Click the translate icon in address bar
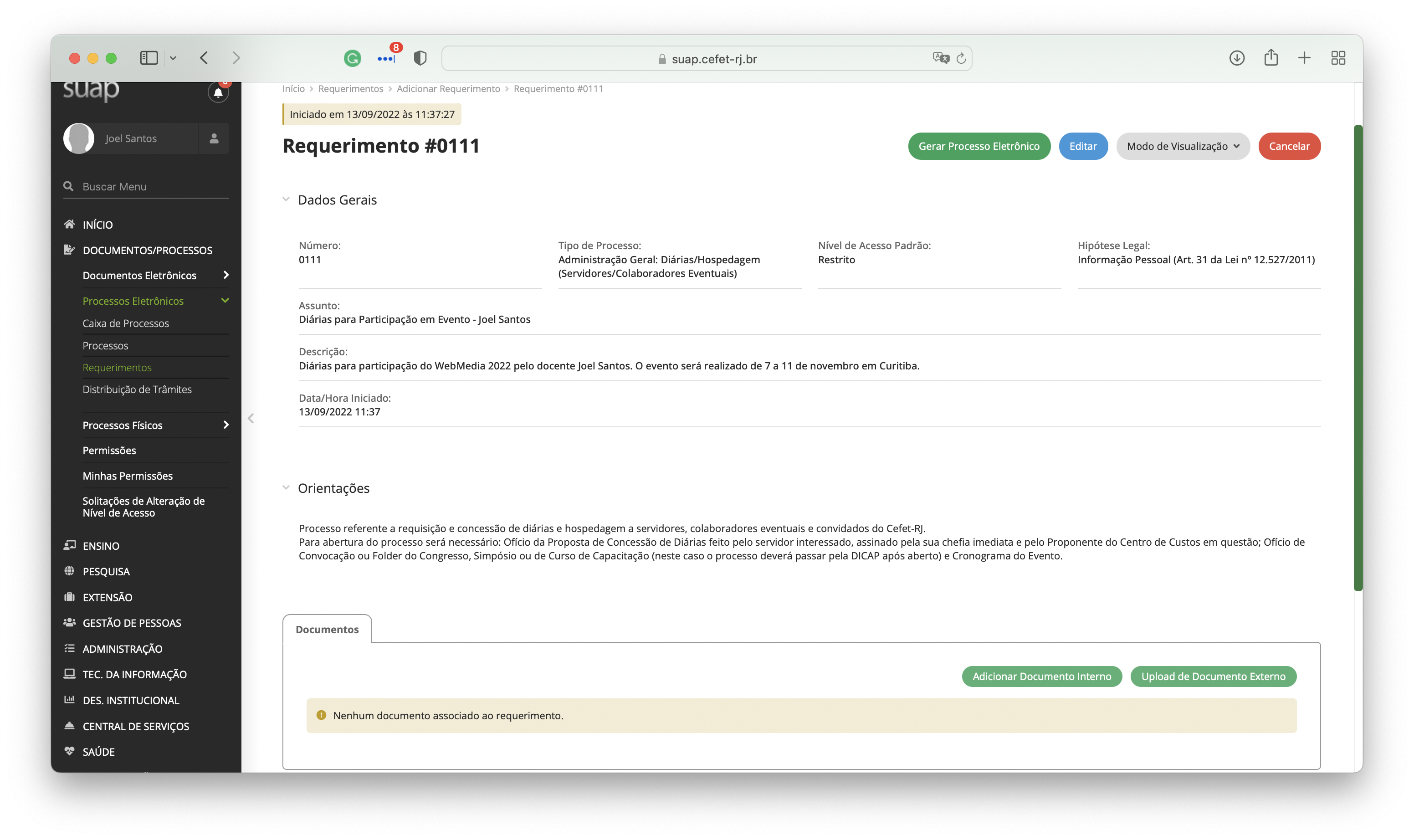Screen dimensions: 1414x840 [x=940, y=58]
